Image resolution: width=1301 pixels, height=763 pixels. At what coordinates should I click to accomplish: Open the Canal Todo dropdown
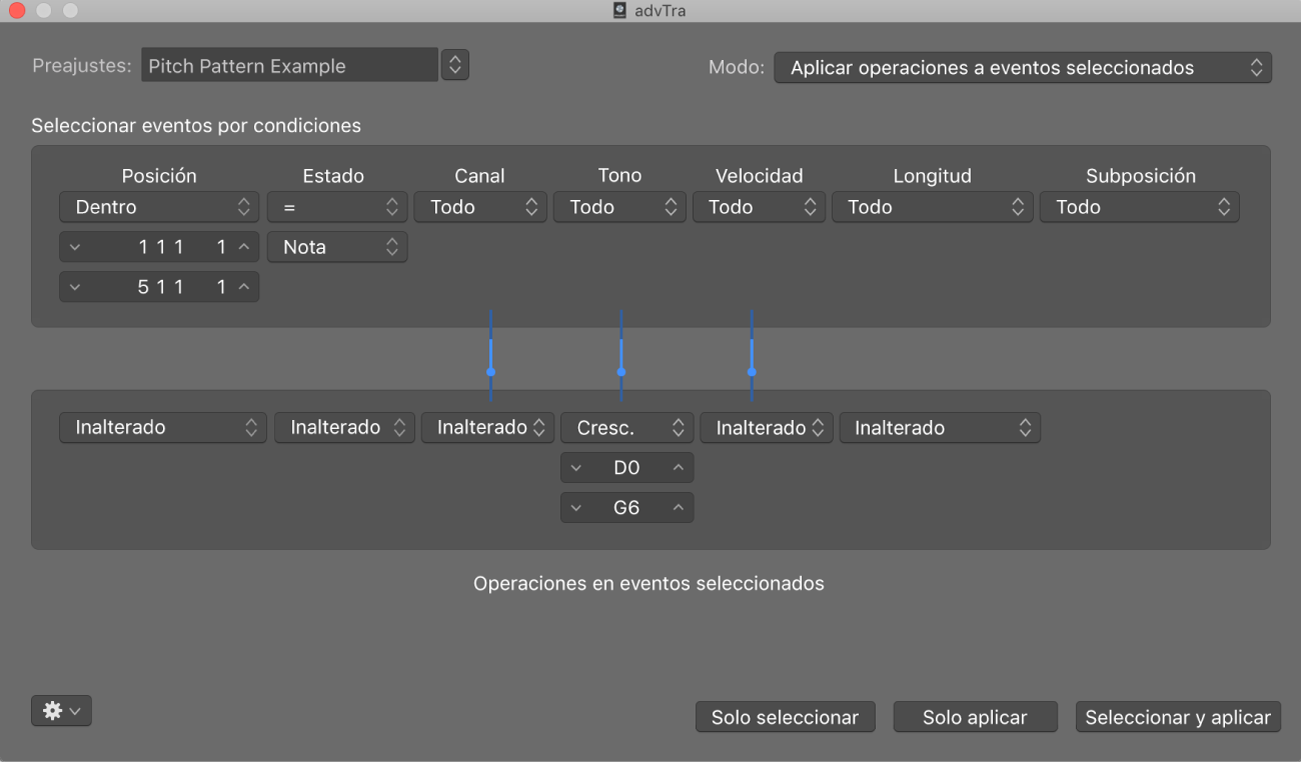[481, 207]
